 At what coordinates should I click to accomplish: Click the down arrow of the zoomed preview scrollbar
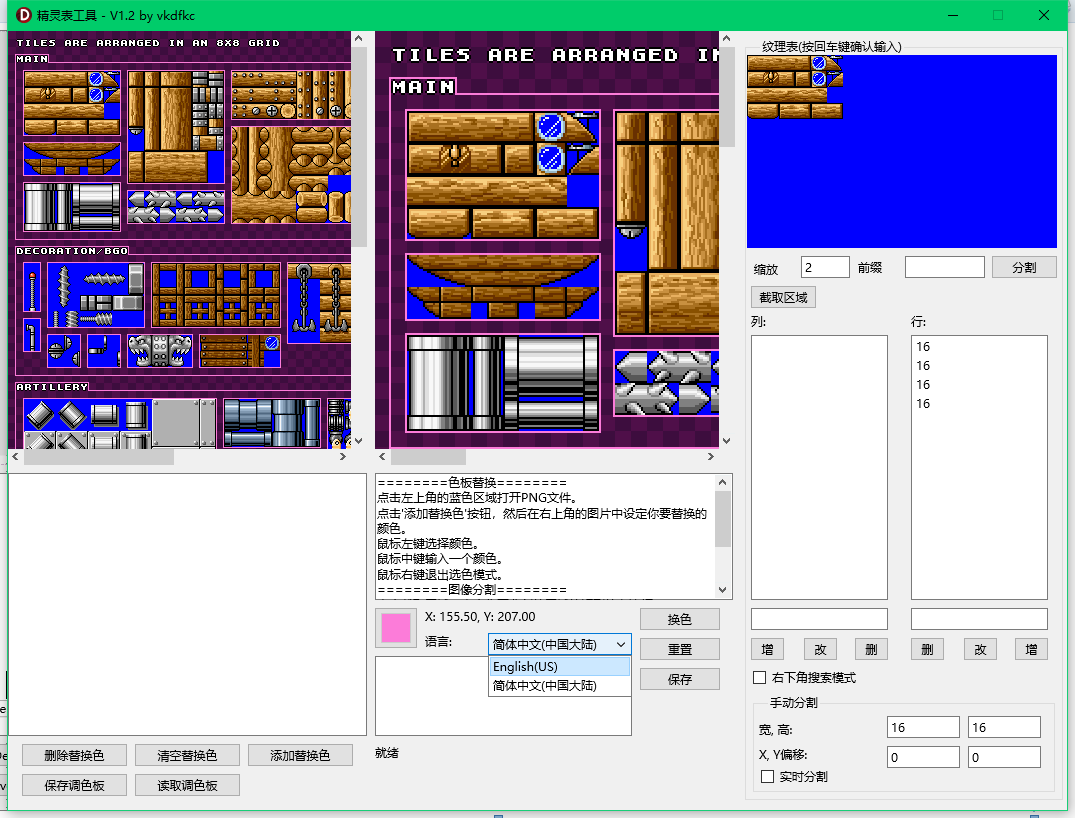727,441
